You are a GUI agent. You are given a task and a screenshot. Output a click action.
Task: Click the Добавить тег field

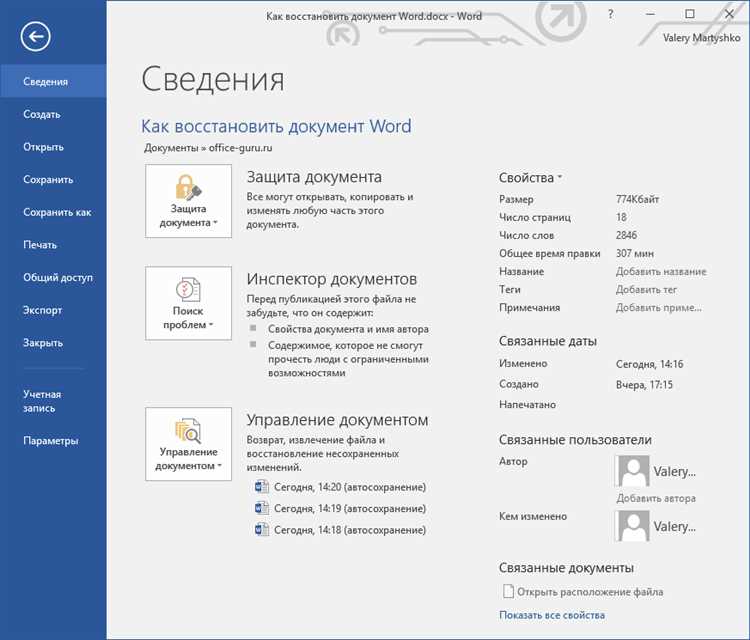(646, 289)
